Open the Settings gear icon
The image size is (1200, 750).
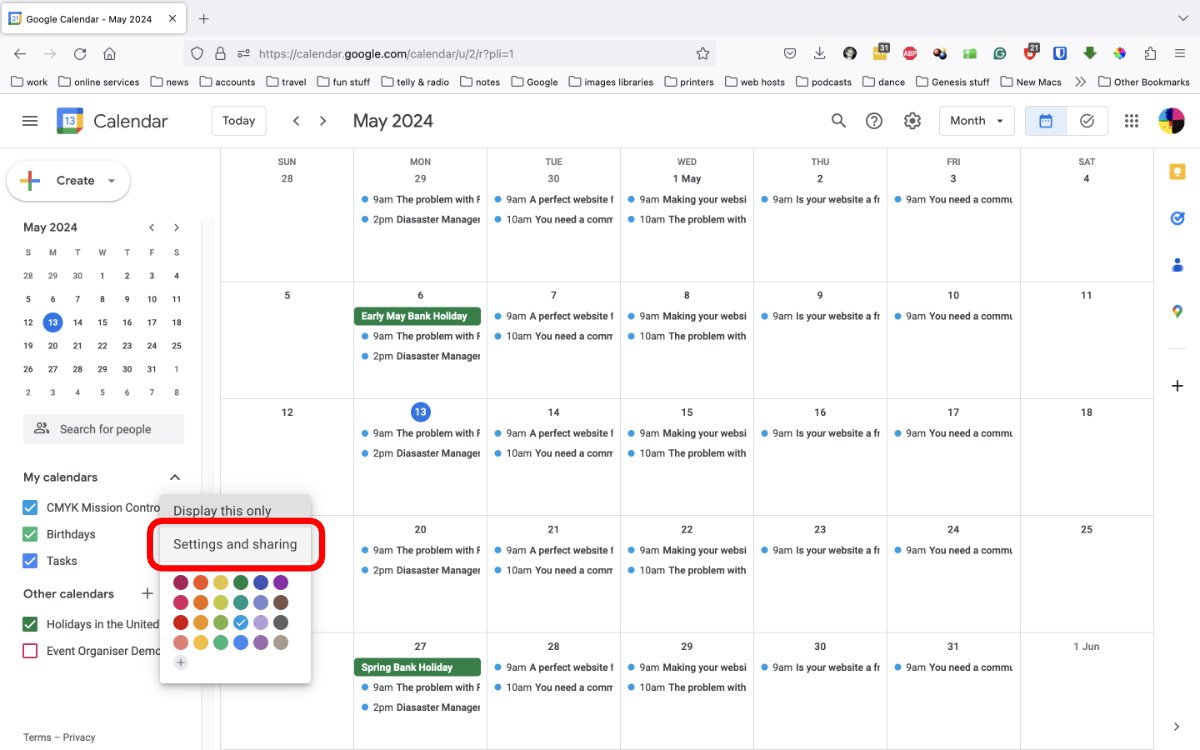912,121
